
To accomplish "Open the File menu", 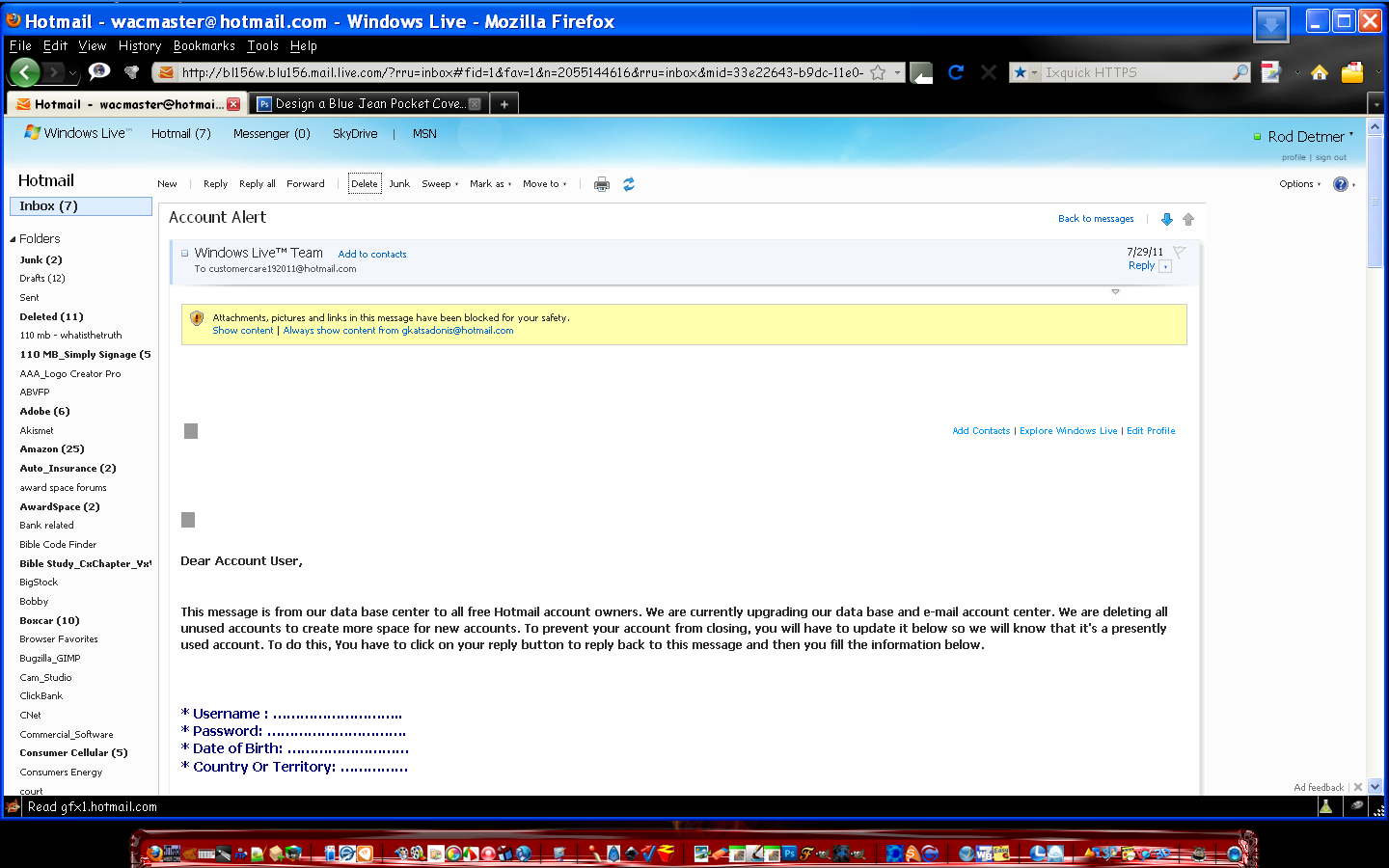I will pos(20,45).
